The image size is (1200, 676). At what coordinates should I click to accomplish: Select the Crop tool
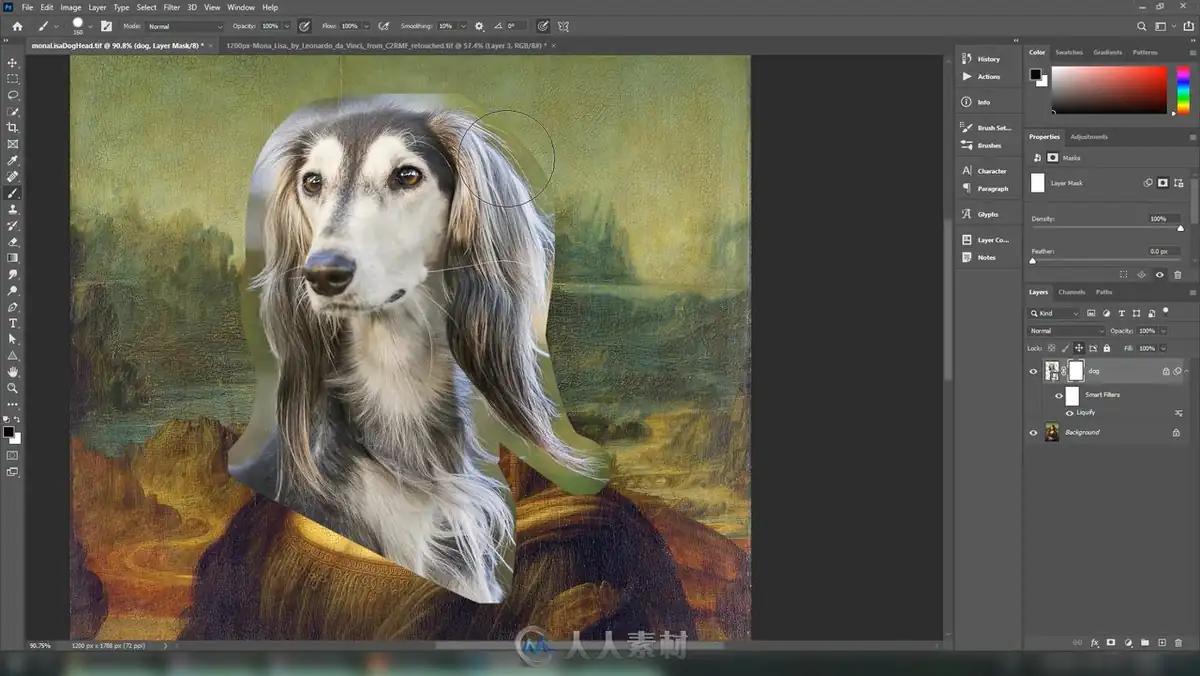(x=13, y=128)
